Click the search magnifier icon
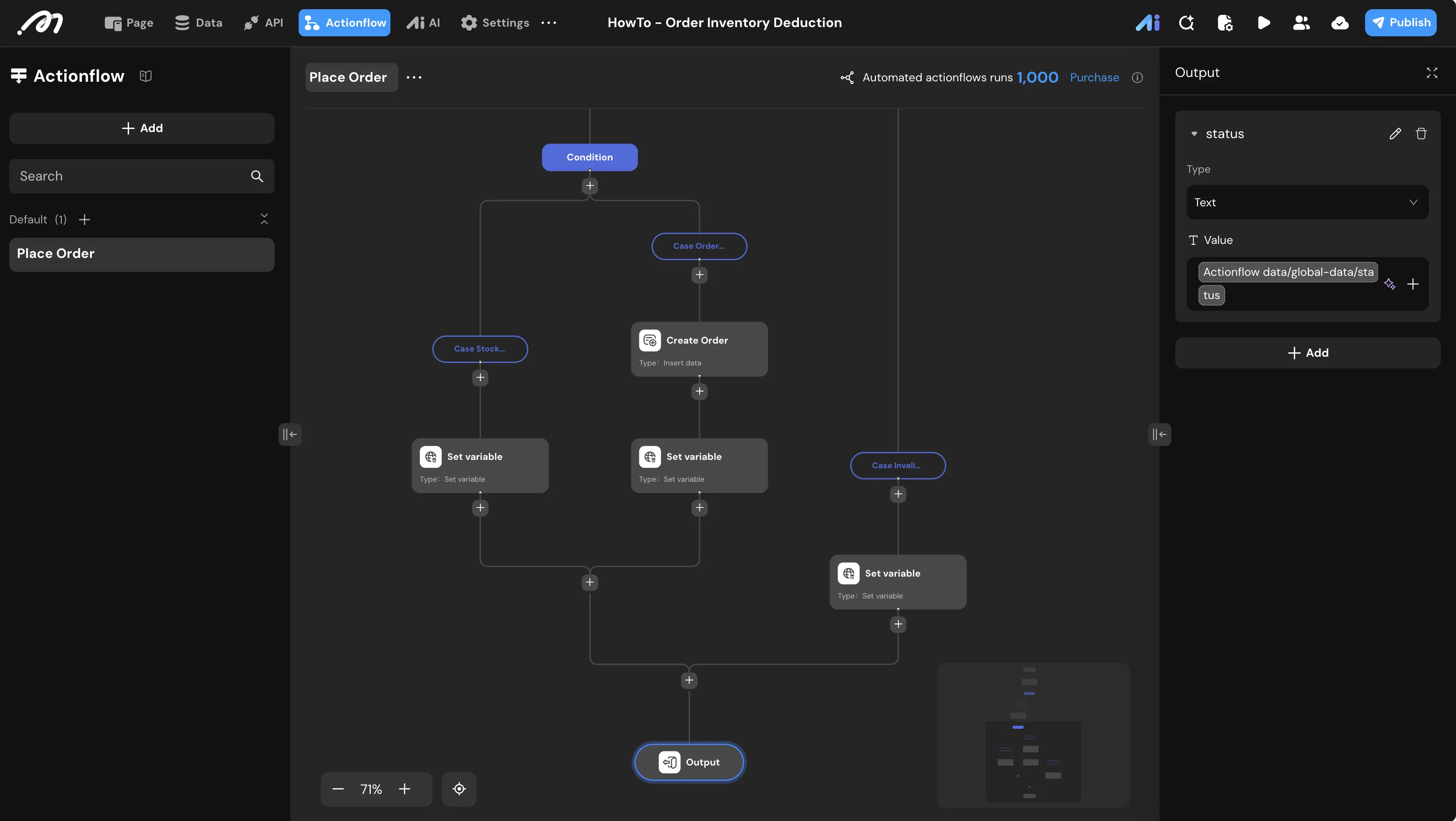This screenshot has width=1456, height=821. click(x=257, y=176)
